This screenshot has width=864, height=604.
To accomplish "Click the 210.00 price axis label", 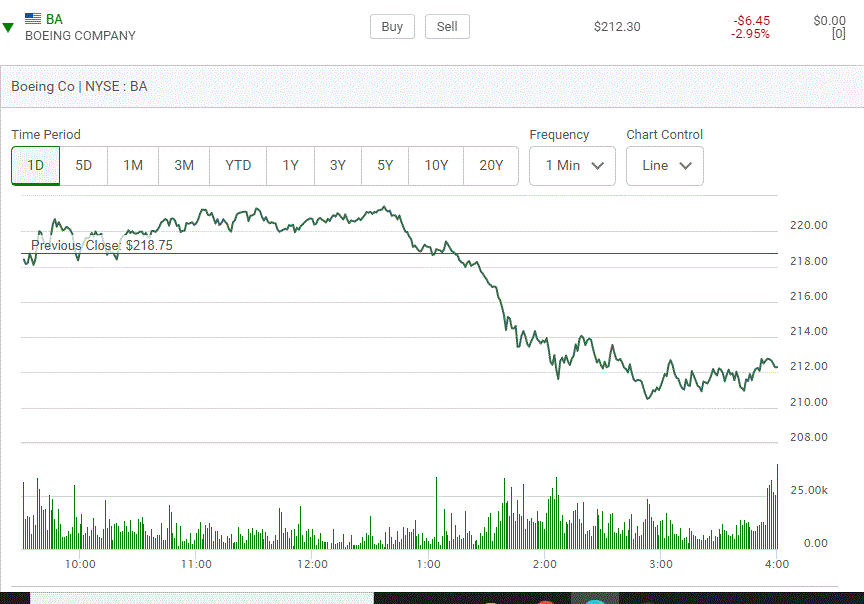I will click(x=809, y=402).
